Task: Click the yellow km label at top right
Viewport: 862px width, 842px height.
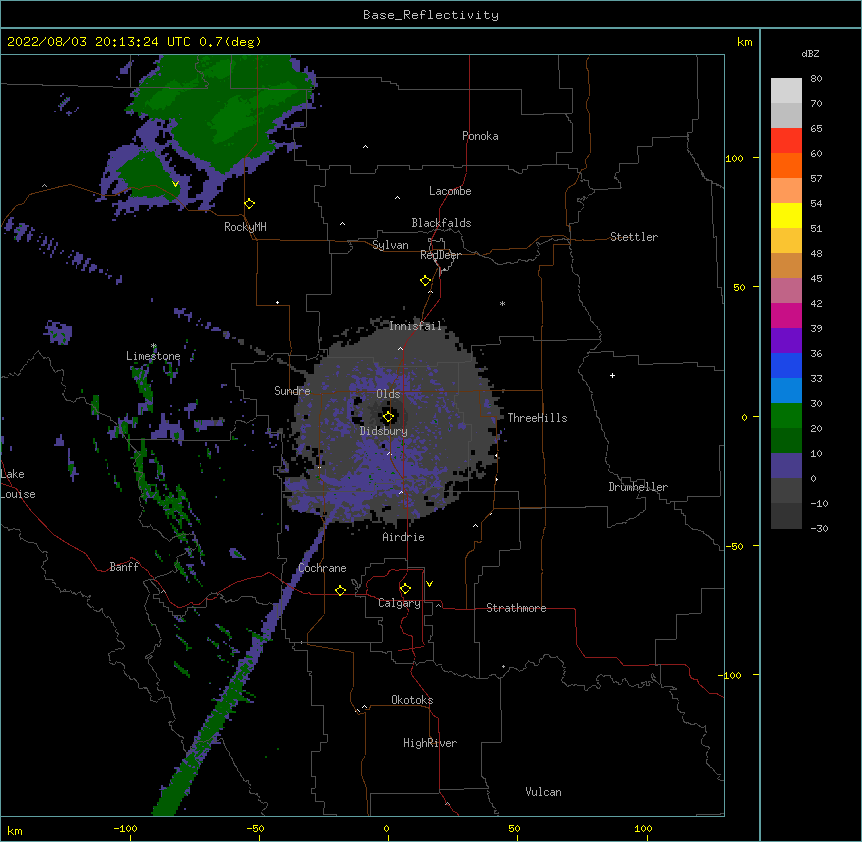Action: pos(744,42)
